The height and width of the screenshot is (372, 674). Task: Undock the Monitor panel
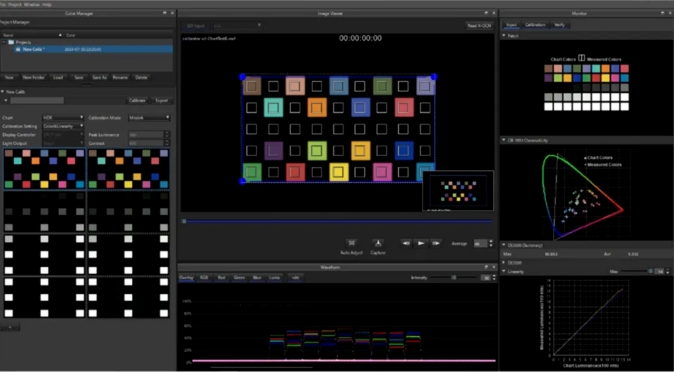[662, 13]
